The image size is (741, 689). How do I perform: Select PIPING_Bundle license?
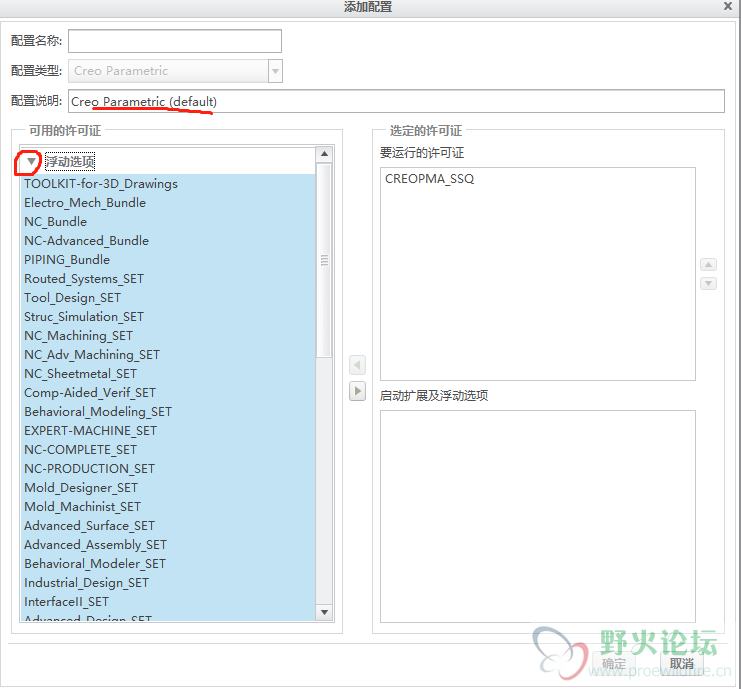point(168,260)
